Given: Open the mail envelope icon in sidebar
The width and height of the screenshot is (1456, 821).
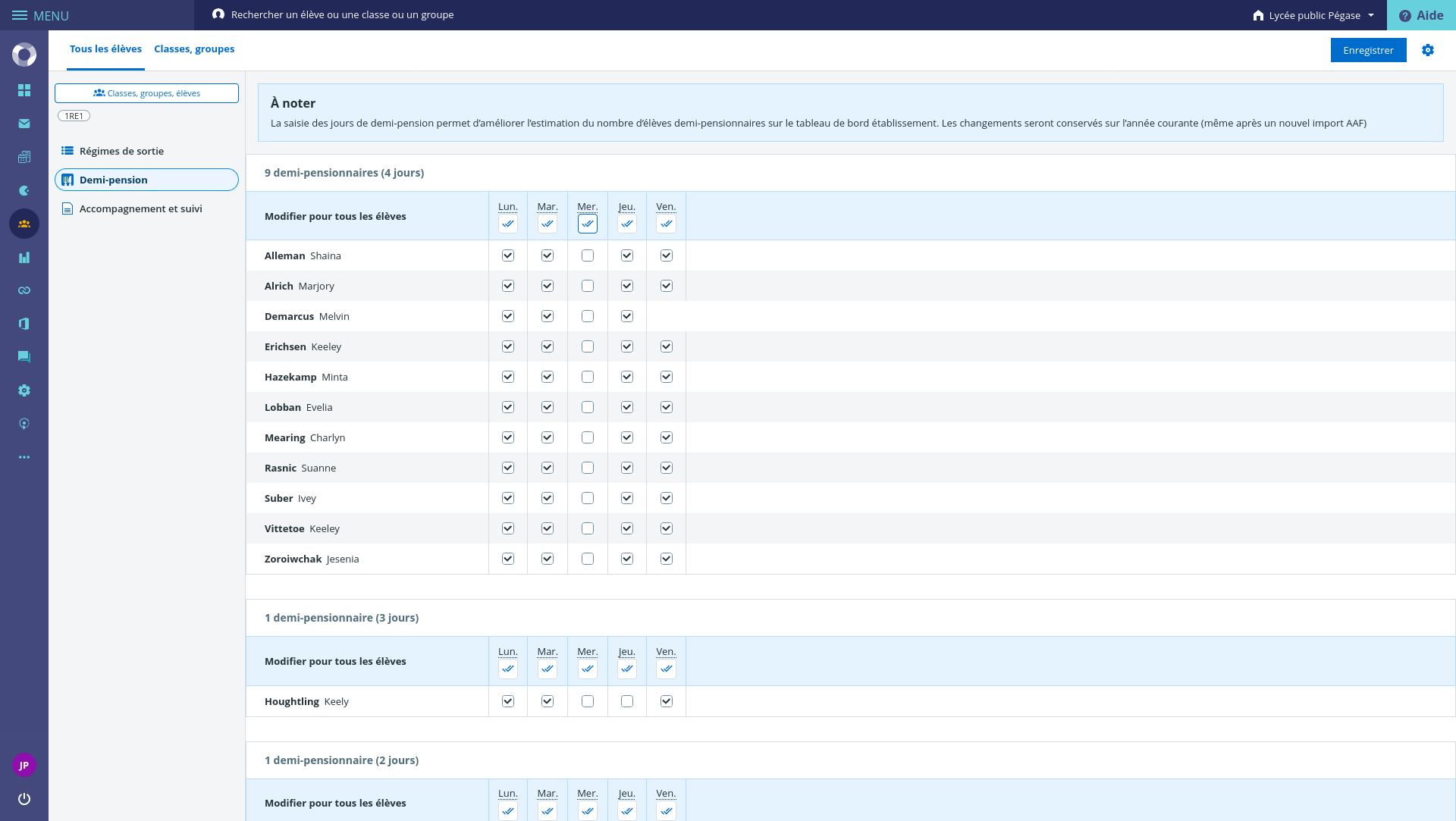Looking at the screenshot, I should [24, 124].
